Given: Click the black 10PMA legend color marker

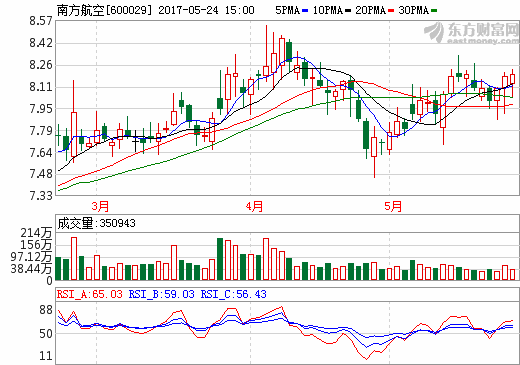Looking at the screenshot, I should point(348,11).
